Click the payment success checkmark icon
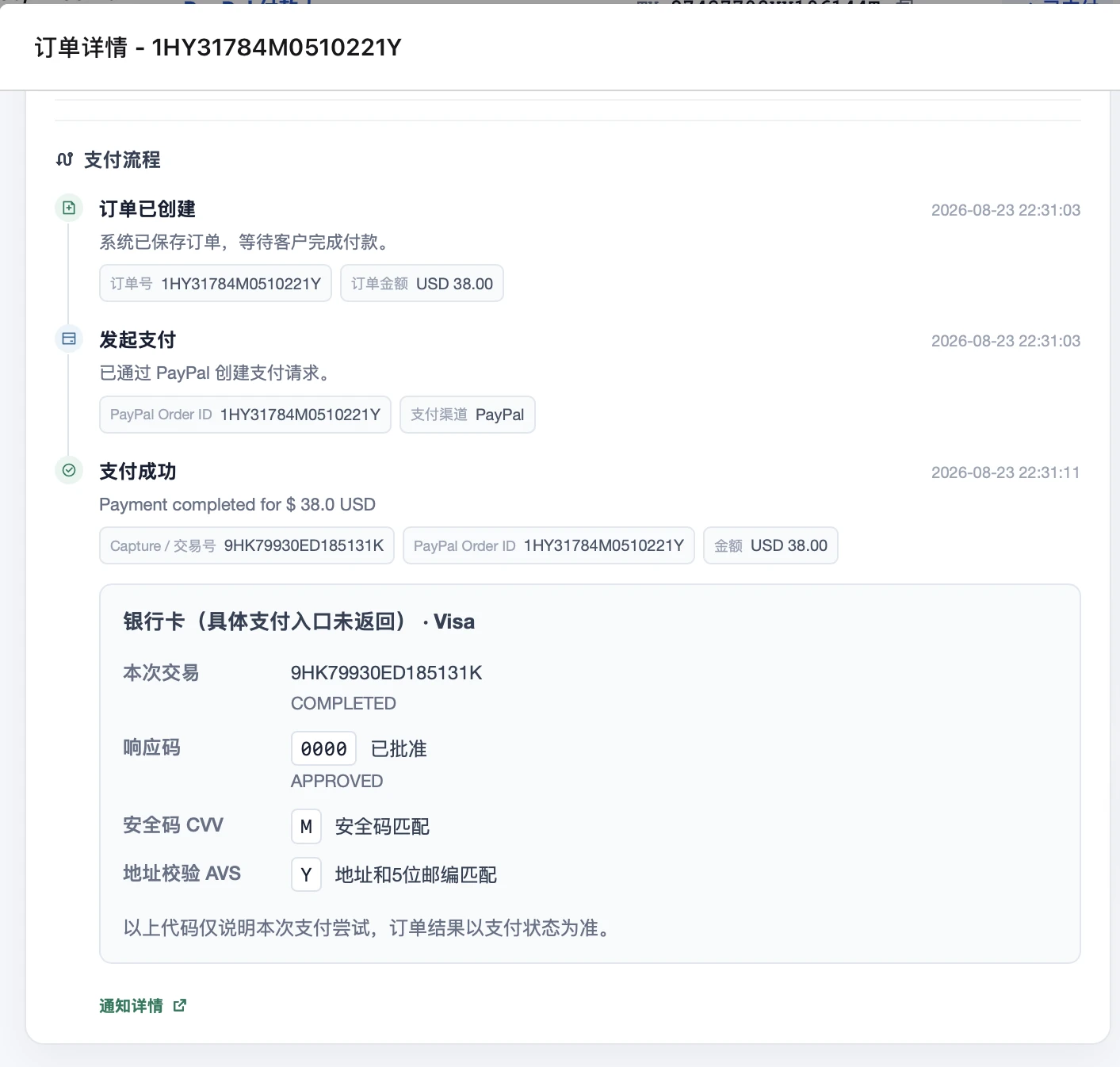1120x1067 pixels. coord(69,470)
